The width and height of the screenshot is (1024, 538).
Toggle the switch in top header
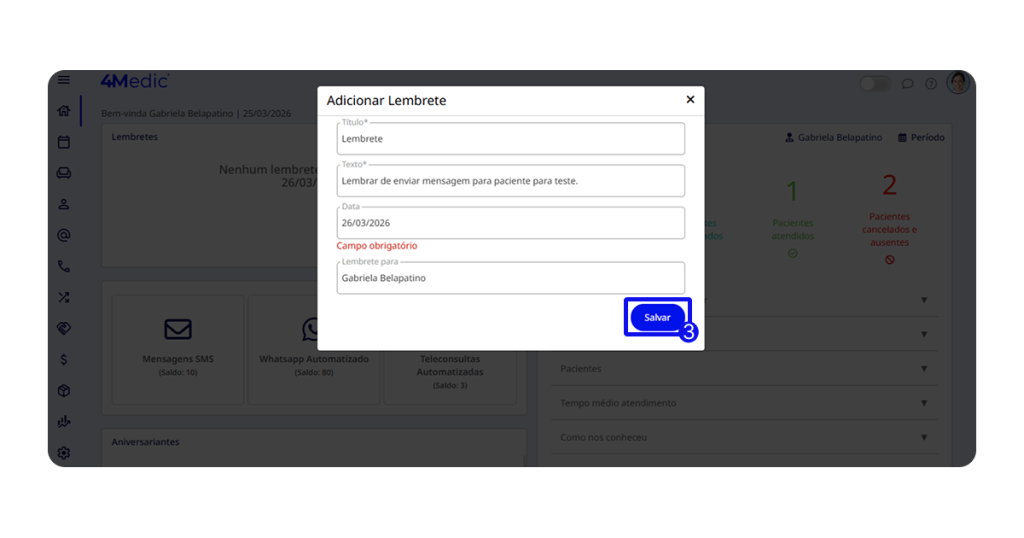(875, 84)
